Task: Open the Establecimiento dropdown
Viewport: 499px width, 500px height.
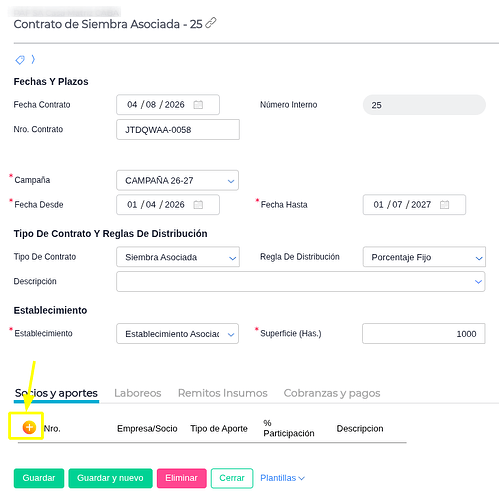Action: (x=177, y=333)
